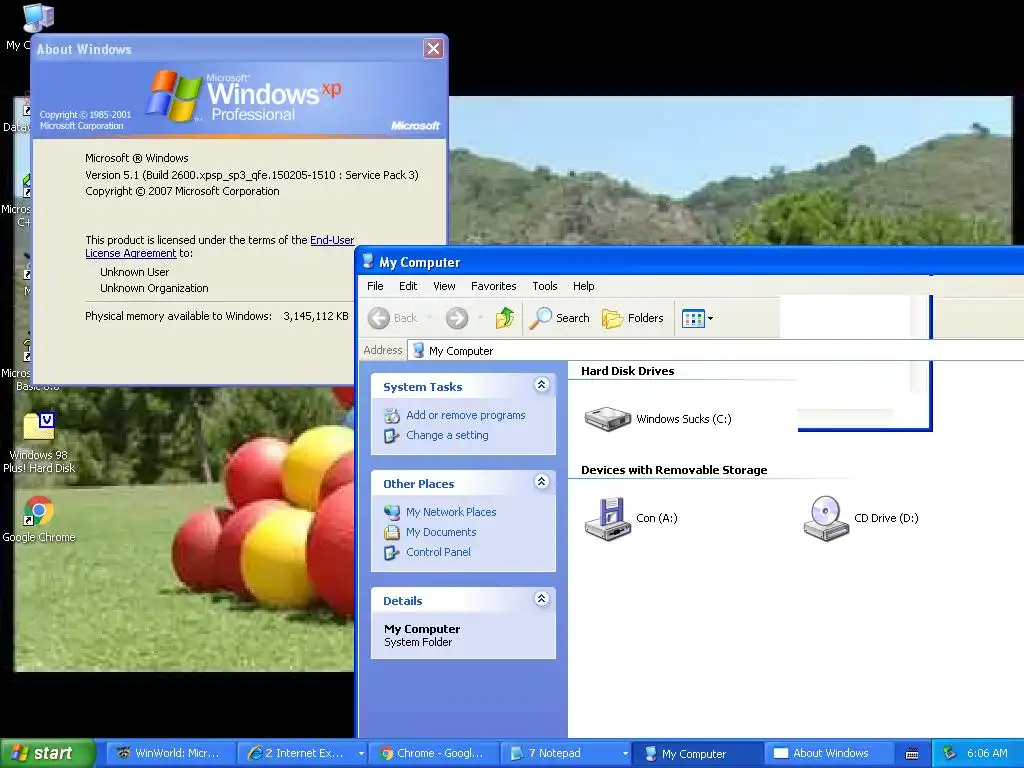Click the Change a setting icon

click(x=392, y=436)
